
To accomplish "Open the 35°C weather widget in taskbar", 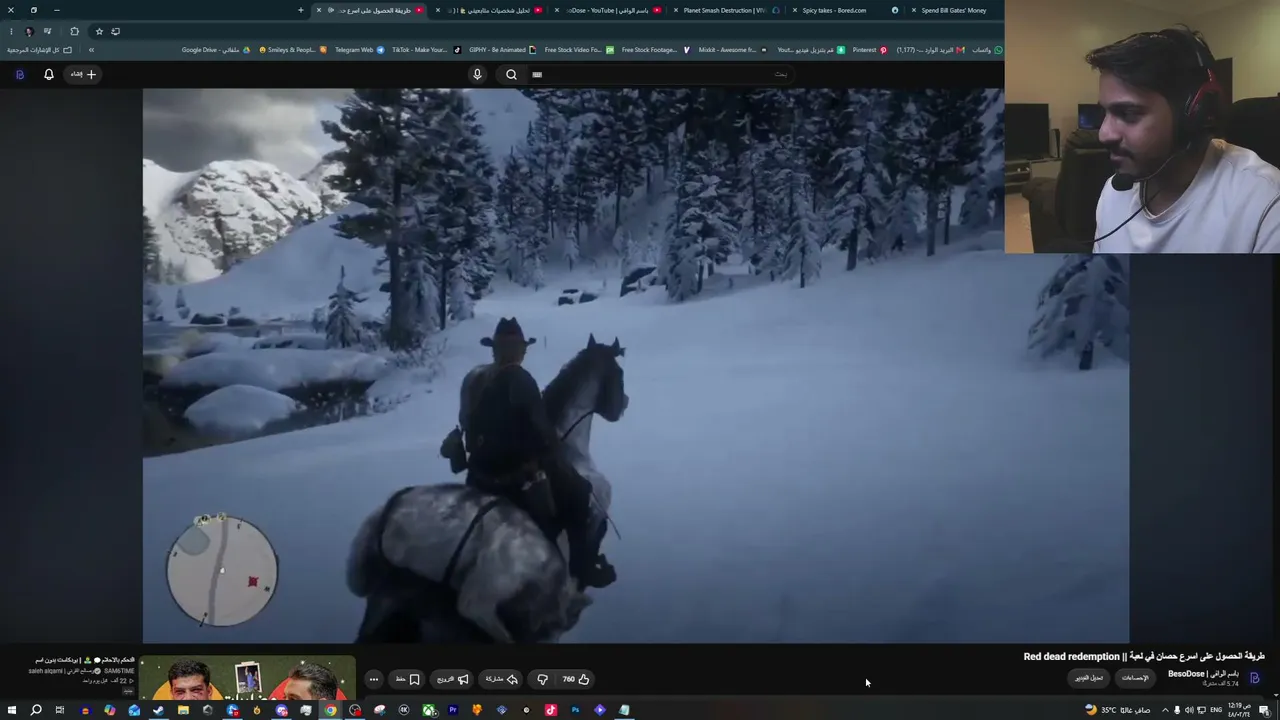I will click(x=1118, y=710).
